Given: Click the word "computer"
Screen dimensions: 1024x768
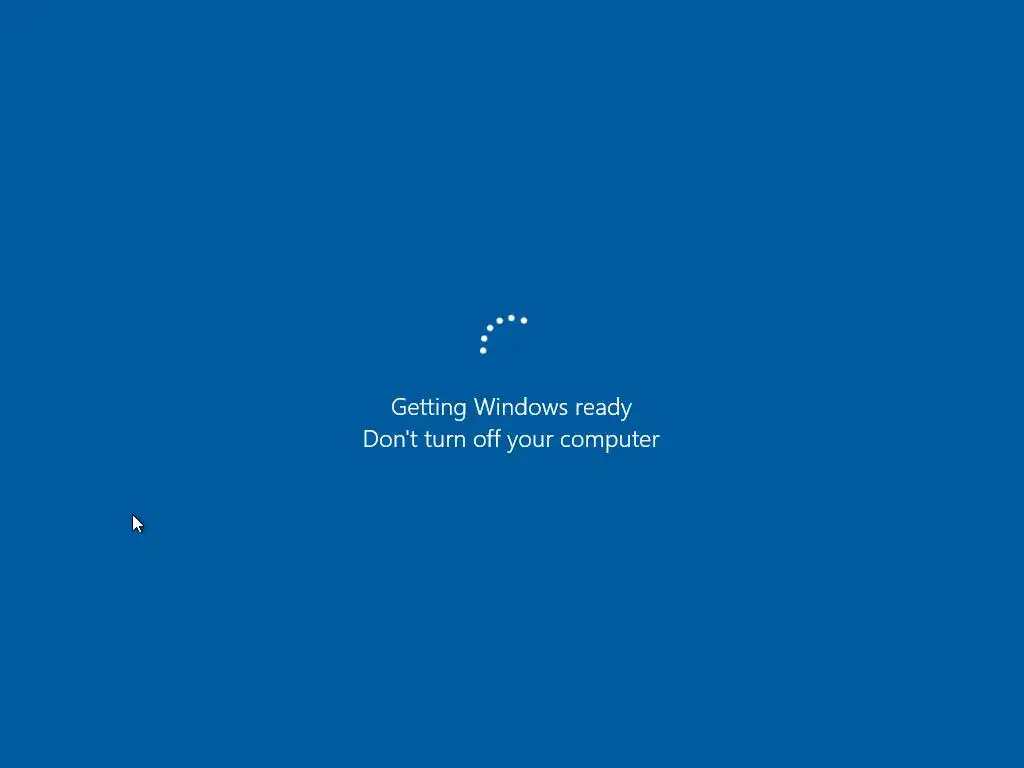Looking at the screenshot, I should 610,441.
